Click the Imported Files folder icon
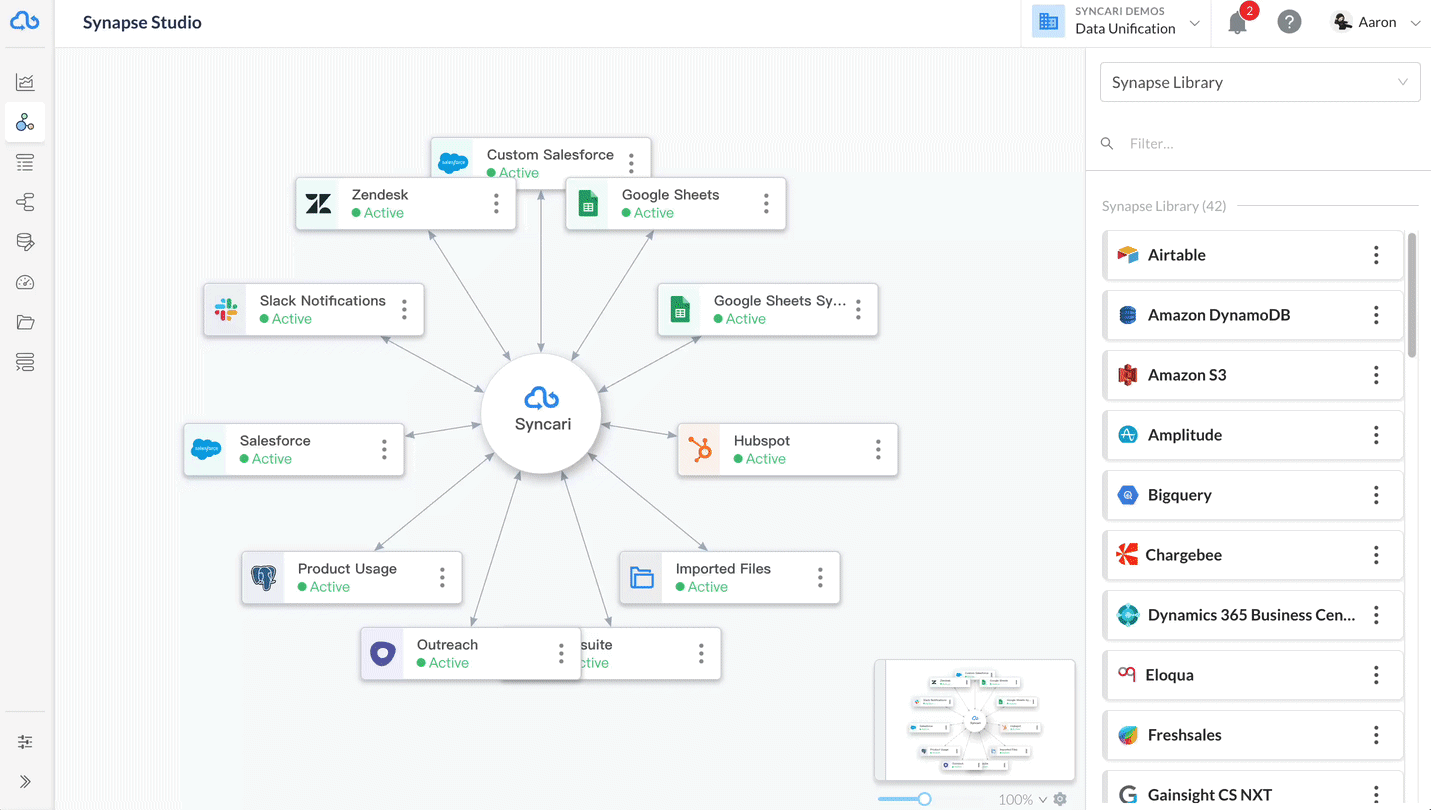Viewport: 1431px width, 810px height. (642, 578)
